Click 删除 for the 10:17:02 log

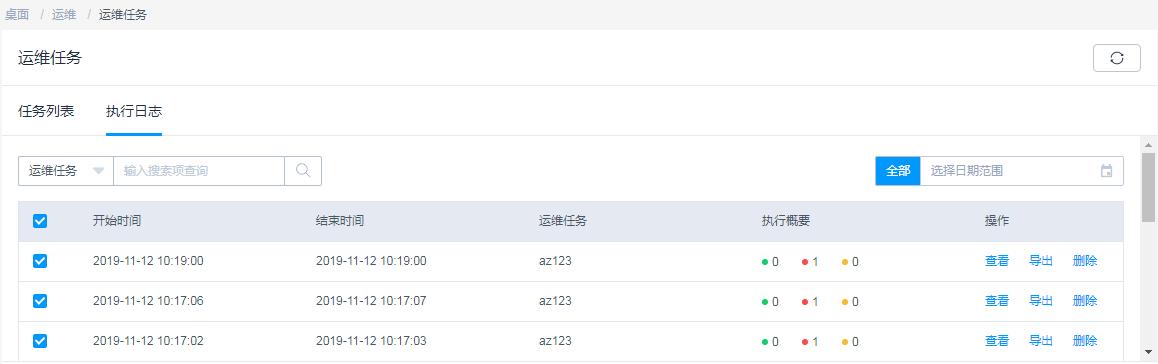[x=1085, y=340]
